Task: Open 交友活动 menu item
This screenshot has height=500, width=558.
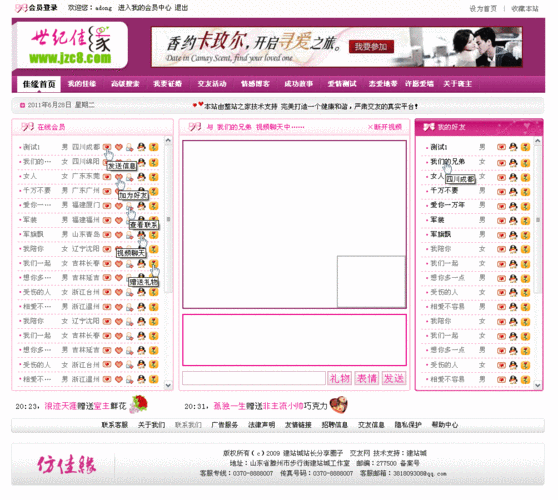Action: tap(212, 84)
